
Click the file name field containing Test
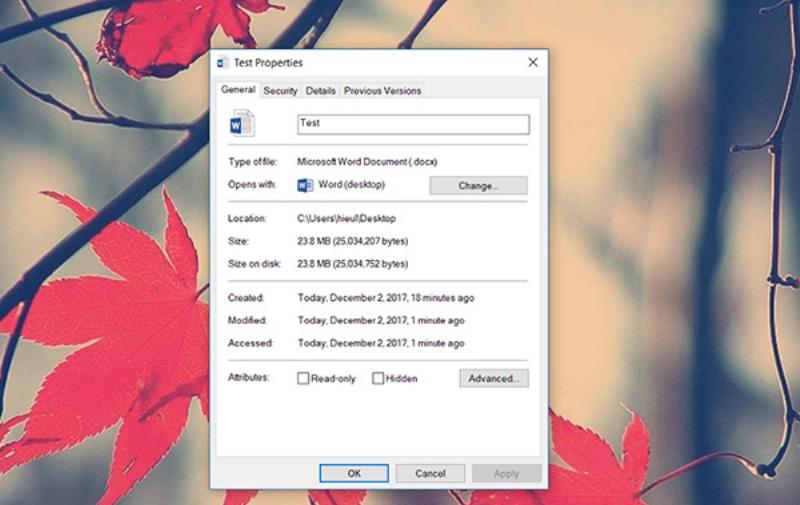[413, 124]
